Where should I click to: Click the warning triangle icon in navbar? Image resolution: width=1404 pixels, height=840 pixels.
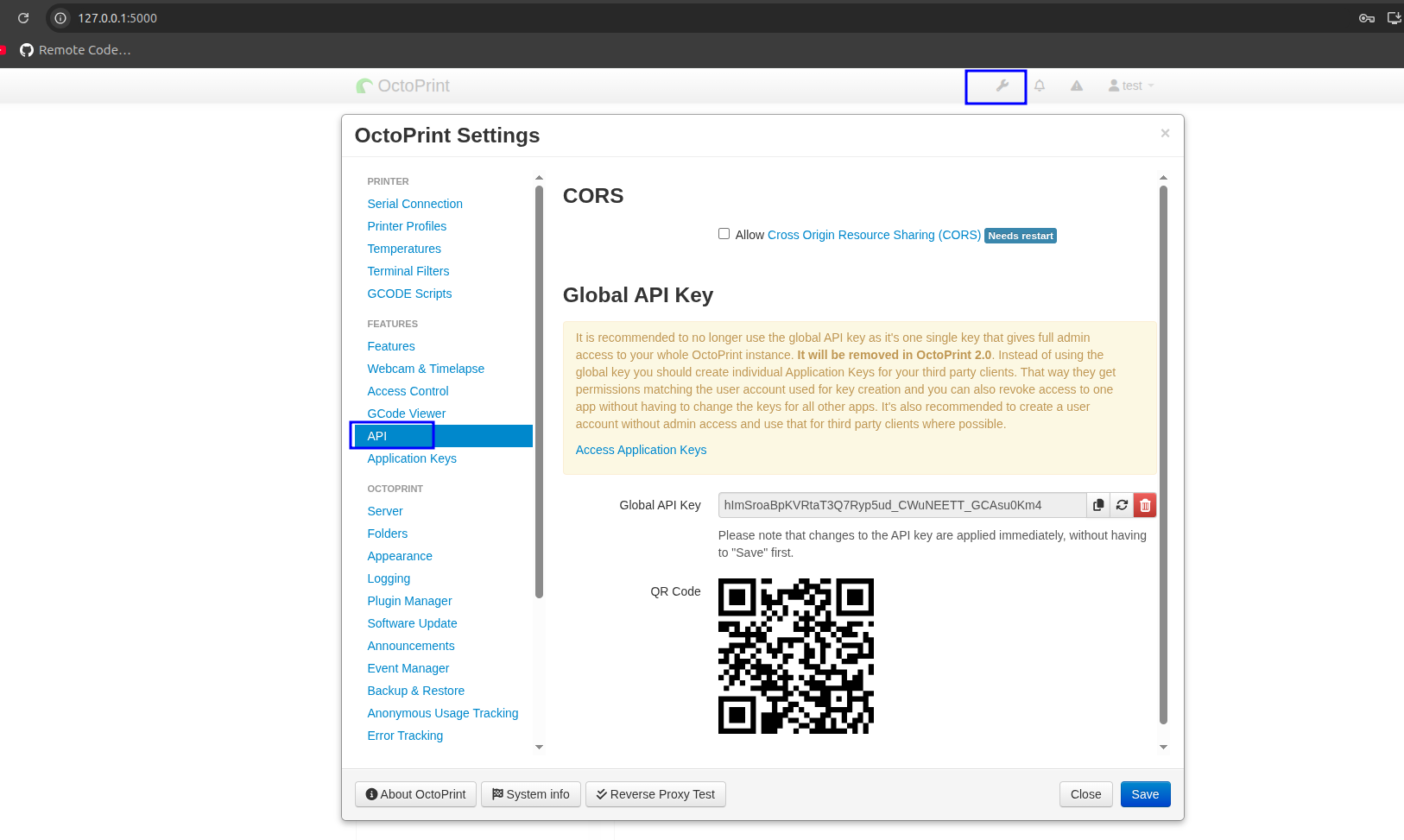coord(1077,85)
